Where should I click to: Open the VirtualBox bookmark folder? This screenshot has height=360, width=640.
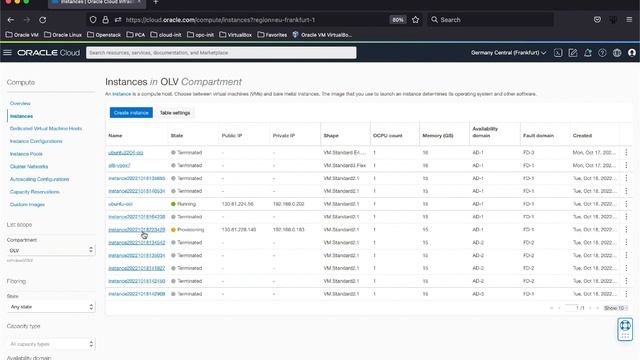click(236, 35)
